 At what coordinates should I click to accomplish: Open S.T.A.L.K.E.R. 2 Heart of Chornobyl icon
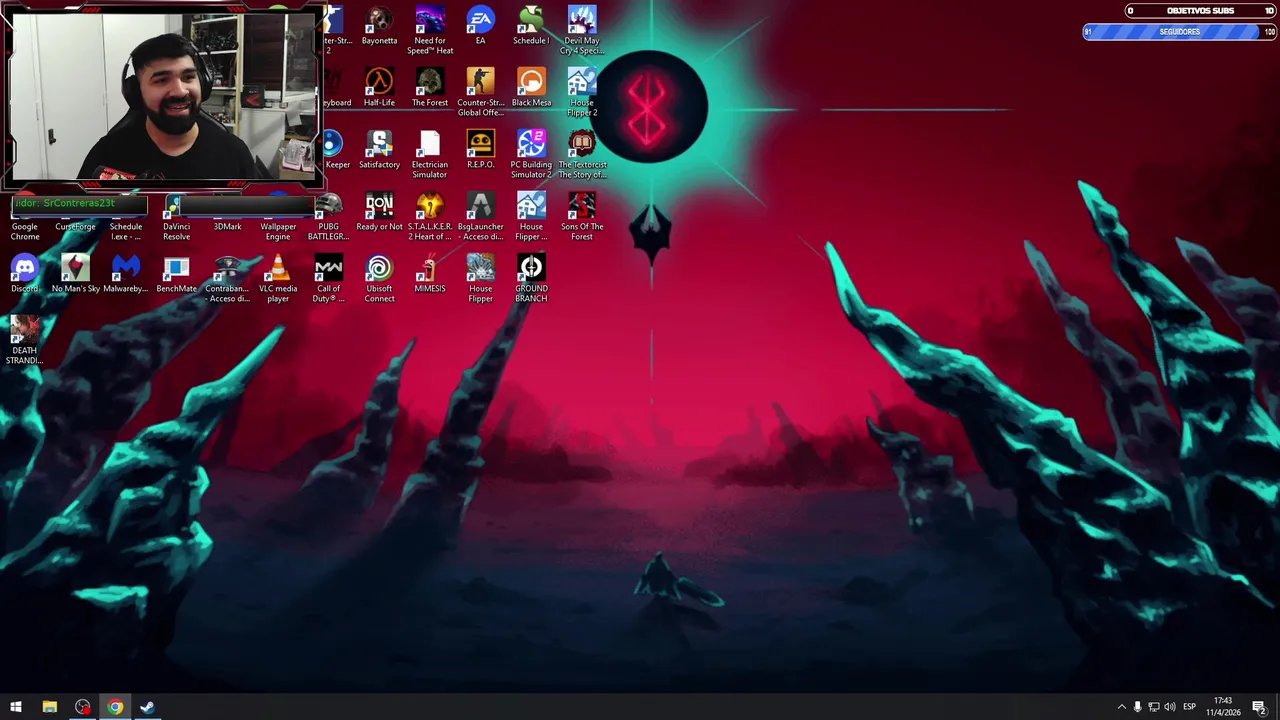(x=430, y=216)
